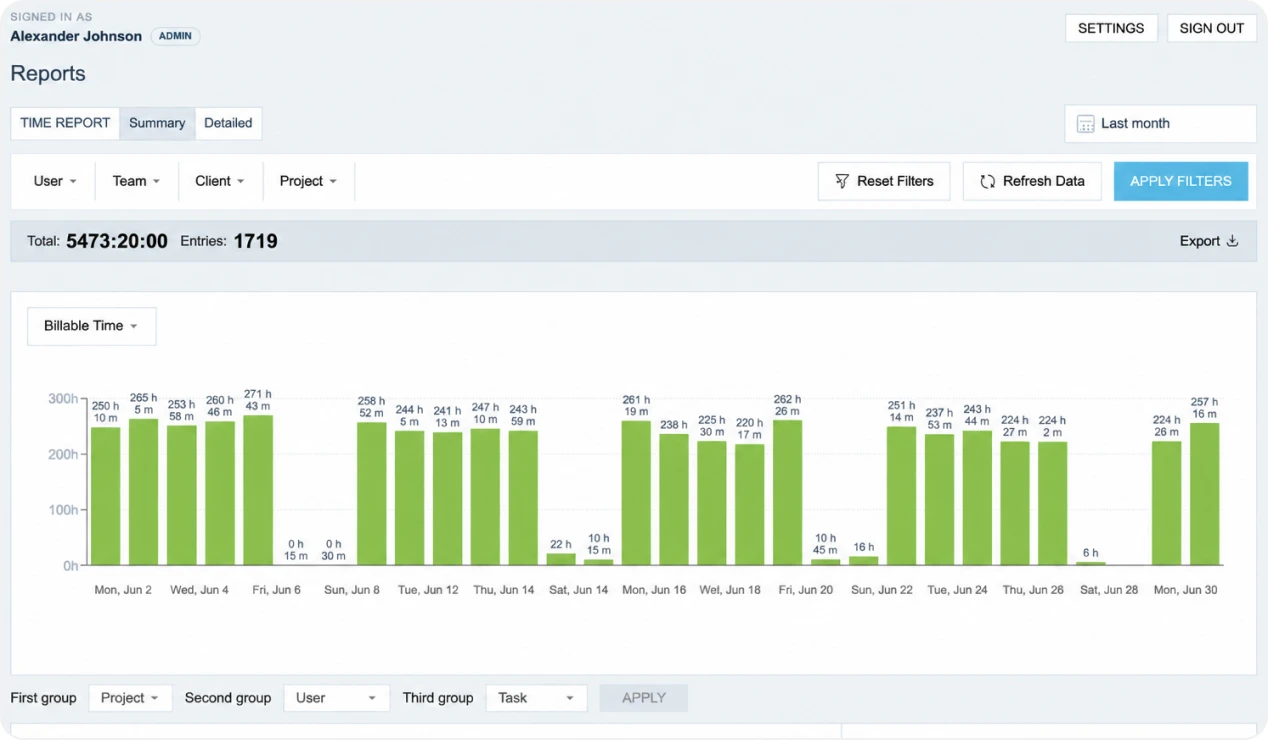Open the Third group dropdown set to Task
The width and height of the screenshot is (1268, 740).
(536, 698)
